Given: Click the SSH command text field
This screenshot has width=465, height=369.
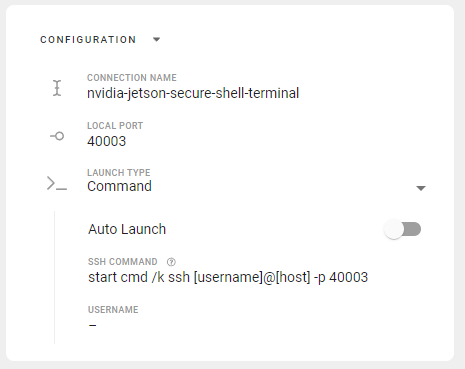Looking at the screenshot, I should coord(228,277).
